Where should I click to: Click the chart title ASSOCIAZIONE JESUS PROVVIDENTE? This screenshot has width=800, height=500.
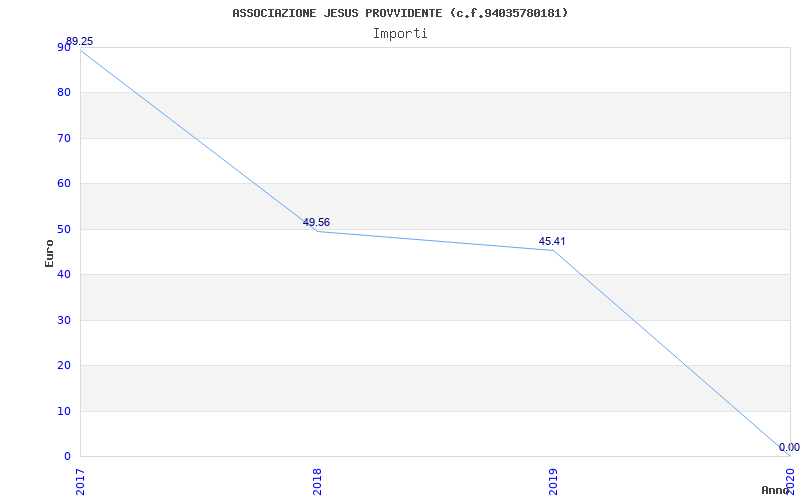[400, 13]
